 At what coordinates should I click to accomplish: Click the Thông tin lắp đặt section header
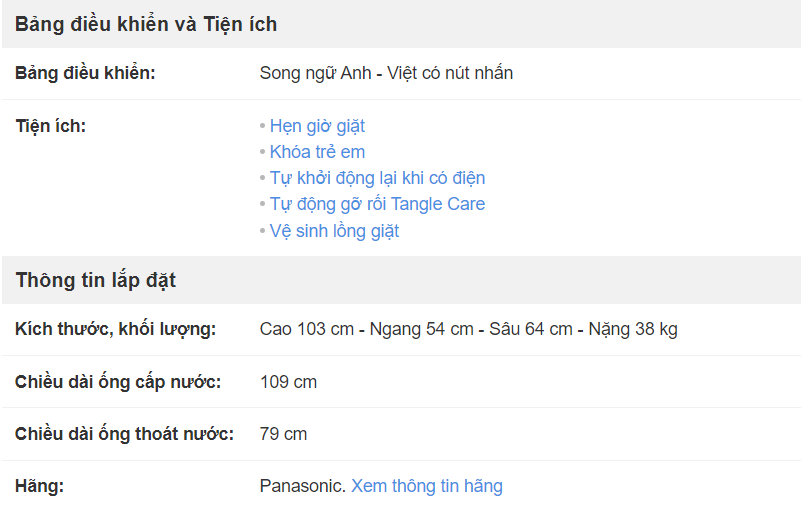96,280
